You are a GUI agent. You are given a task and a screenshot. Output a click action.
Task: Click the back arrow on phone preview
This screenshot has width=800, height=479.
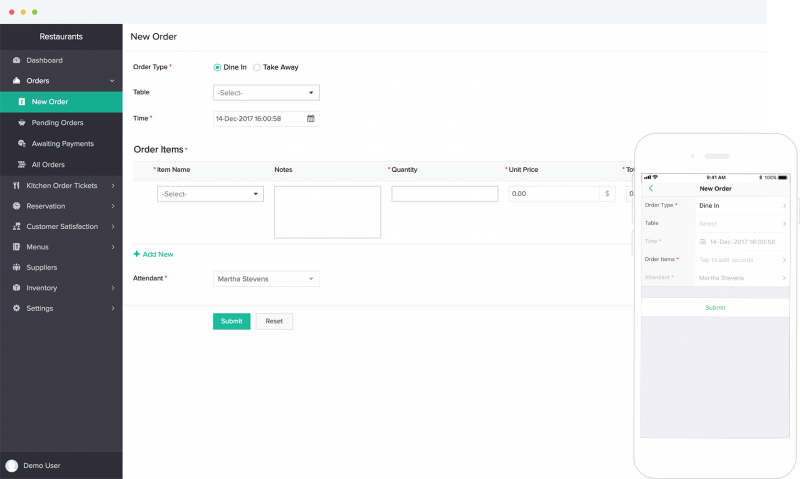point(651,188)
